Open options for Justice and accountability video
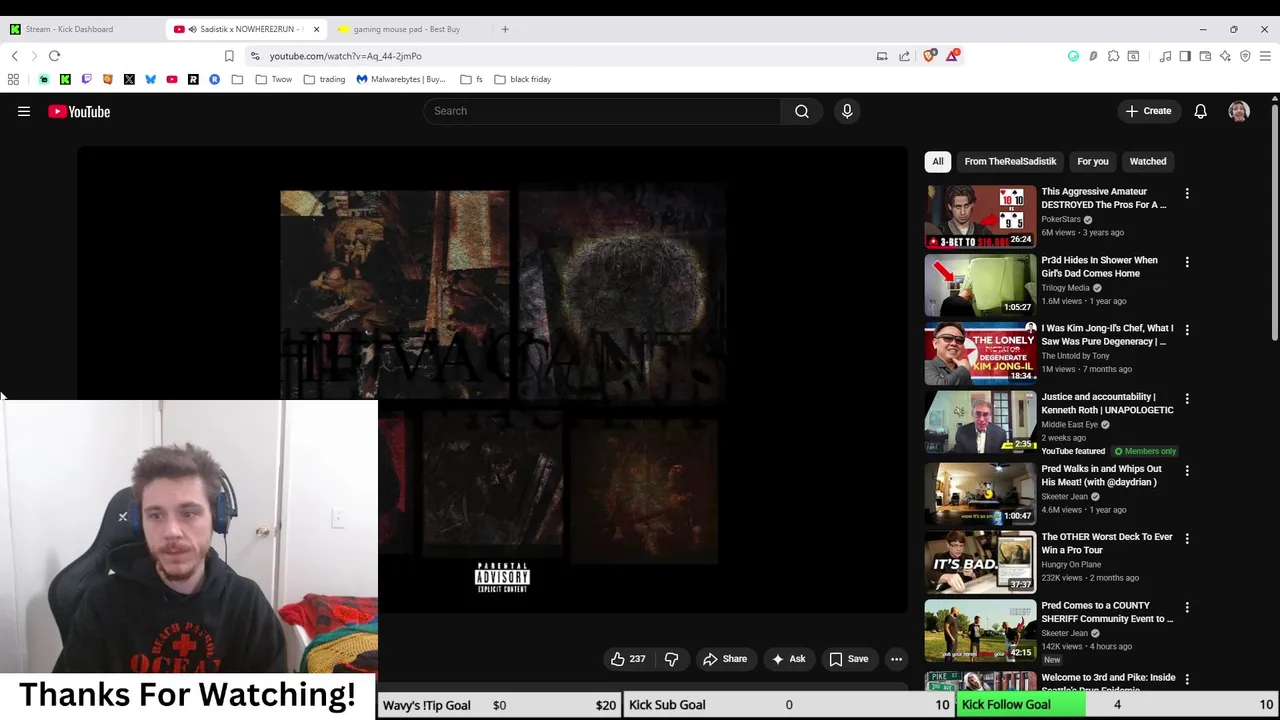The width and height of the screenshot is (1280, 720). coord(1187,399)
